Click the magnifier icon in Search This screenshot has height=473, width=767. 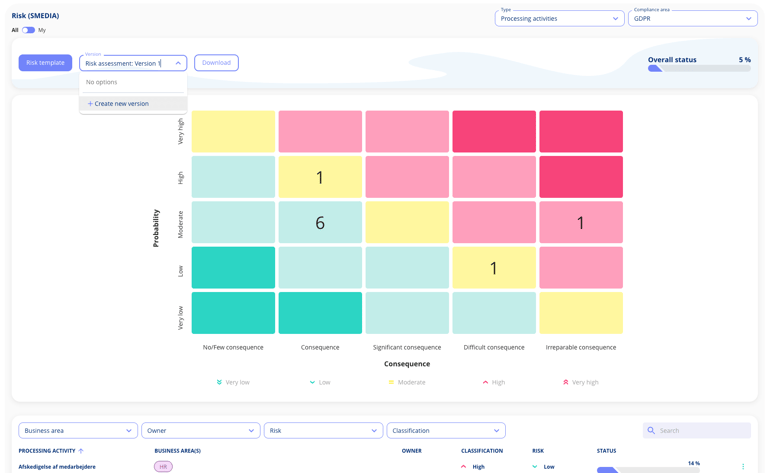click(651, 430)
